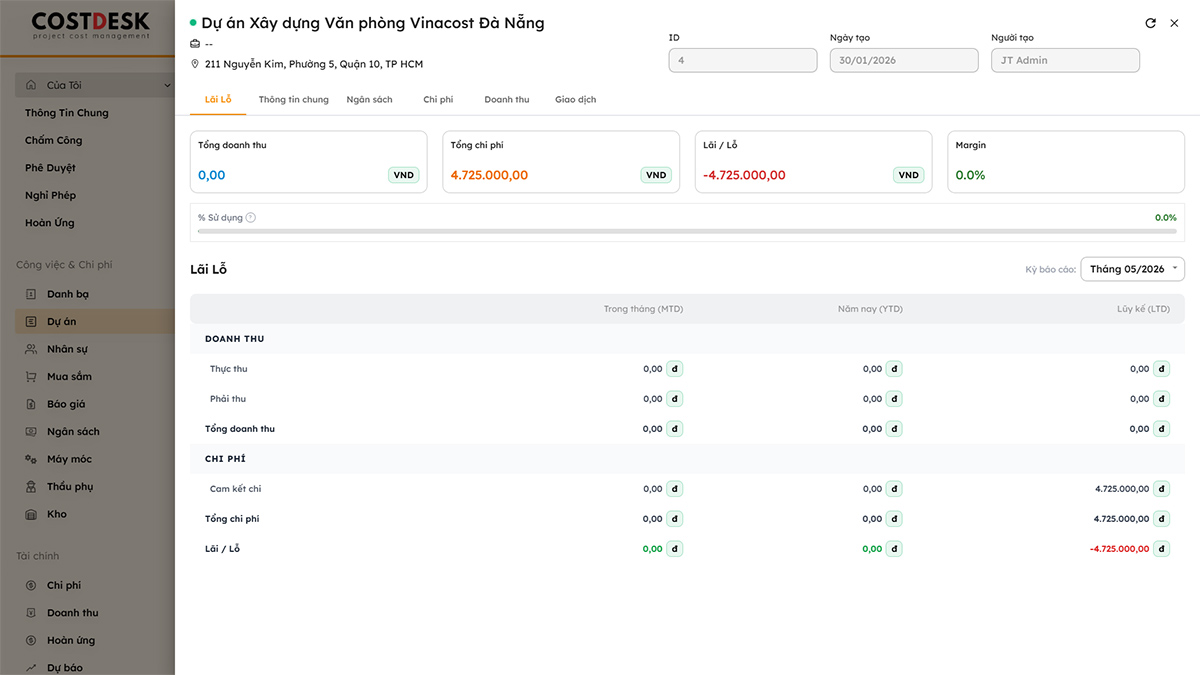Click the Margin 0.0% value
This screenshot has height=675, width=1200.
pyautogui.click(x=970, y=175)
